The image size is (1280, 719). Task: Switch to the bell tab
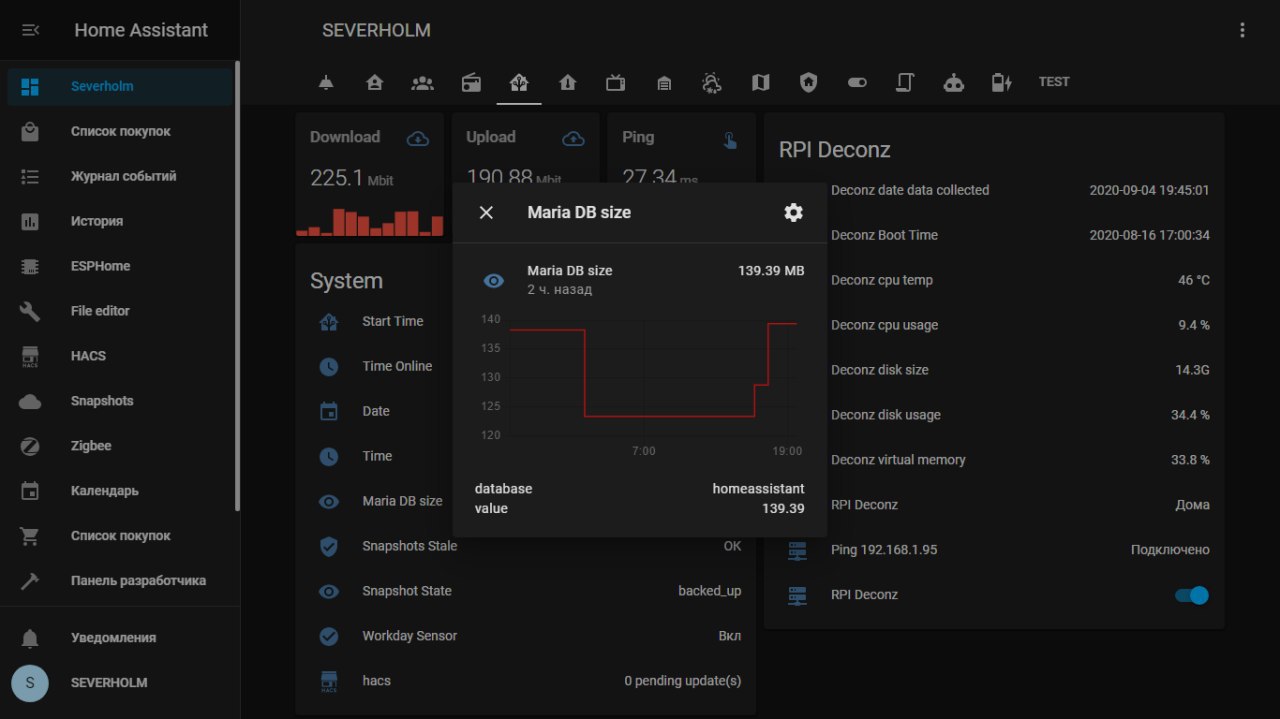tap(326, 82)
